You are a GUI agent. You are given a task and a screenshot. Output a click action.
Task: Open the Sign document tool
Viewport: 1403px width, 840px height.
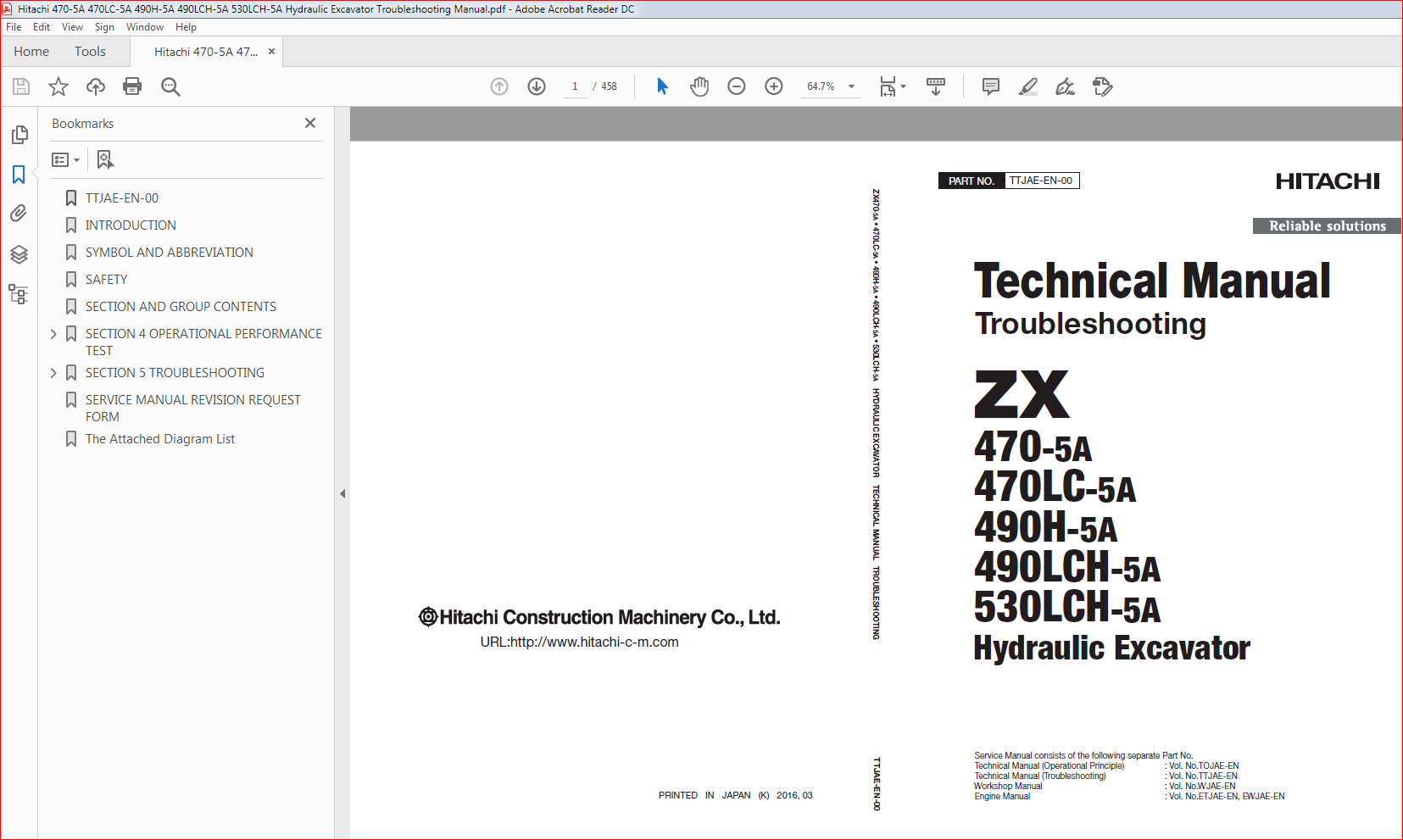[1066, 86]
